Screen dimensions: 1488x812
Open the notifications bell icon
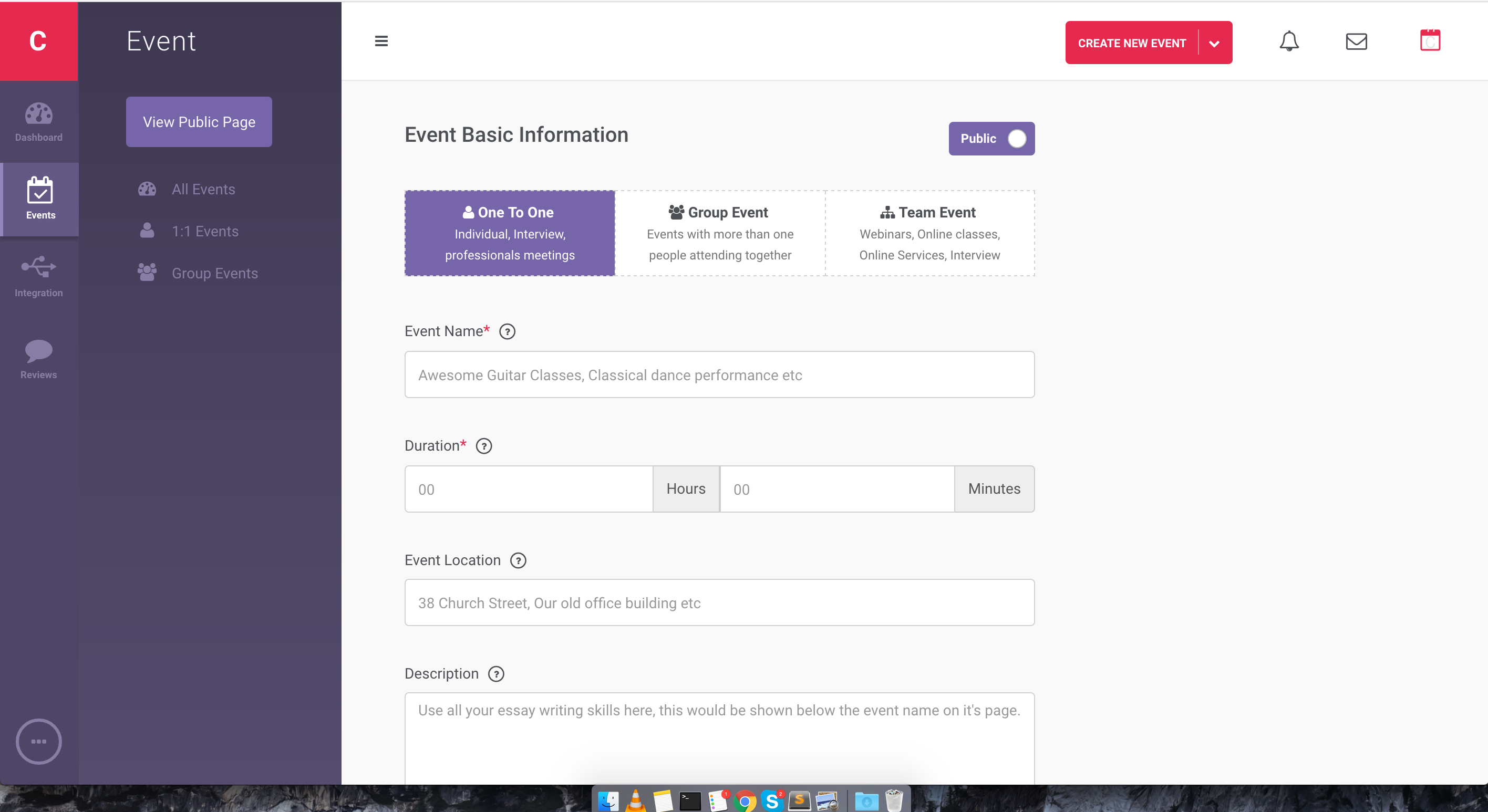pyautogui.click(x=1289, y=41)
